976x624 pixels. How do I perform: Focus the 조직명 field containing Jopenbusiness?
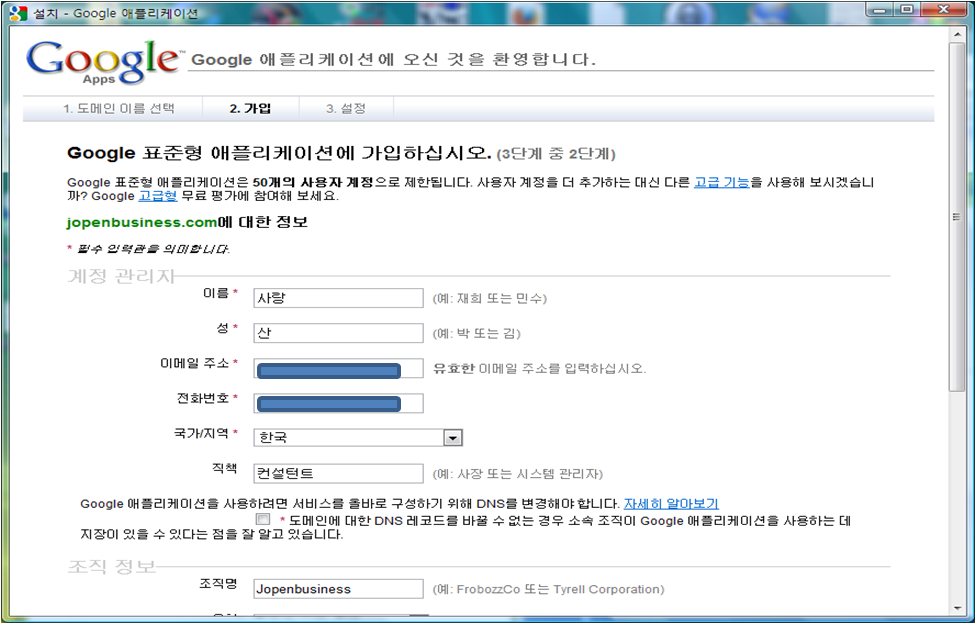(339, 589)
